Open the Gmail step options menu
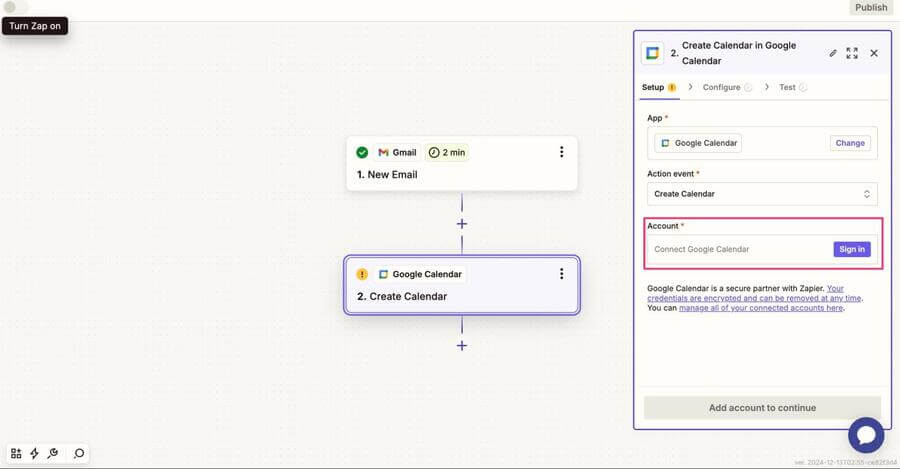This screenshot has height=469, width=900. [561, 152]
